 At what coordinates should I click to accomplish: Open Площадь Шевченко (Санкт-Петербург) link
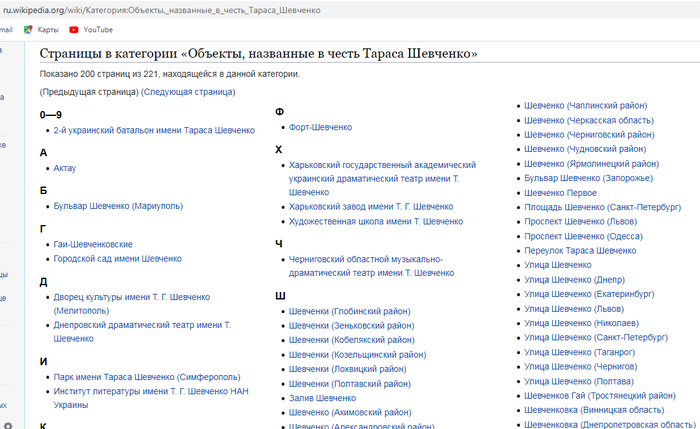[596, 207]
